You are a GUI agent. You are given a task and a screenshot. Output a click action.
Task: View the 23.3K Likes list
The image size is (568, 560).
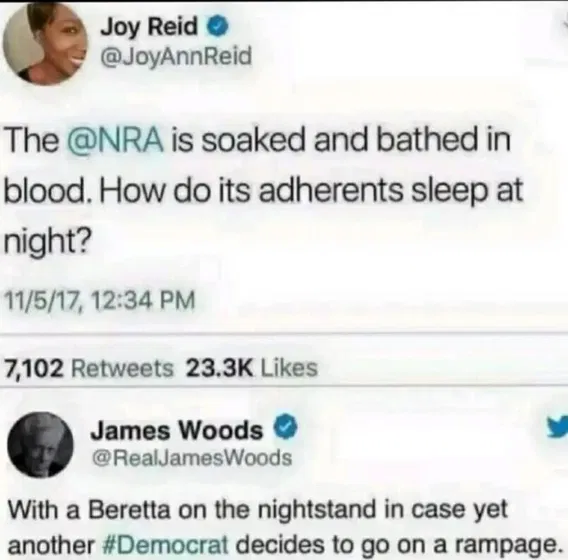252,368
